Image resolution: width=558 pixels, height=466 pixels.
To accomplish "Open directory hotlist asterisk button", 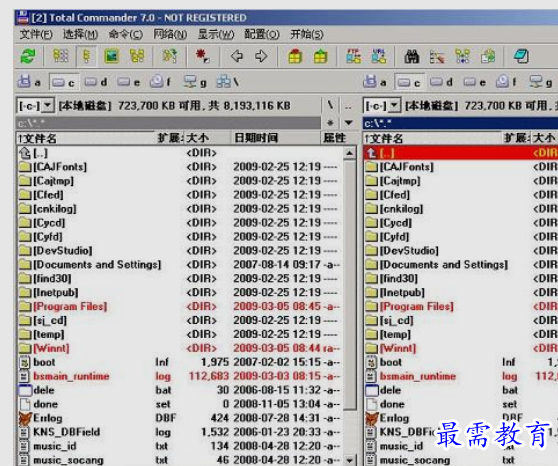I will click(x=331, y=123).
